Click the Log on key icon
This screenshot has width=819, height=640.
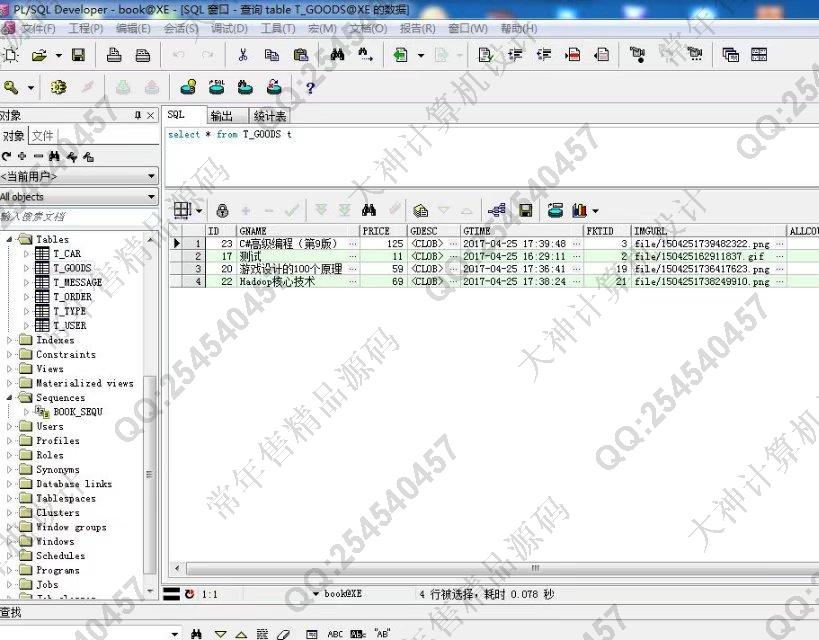(x=10, y=87)
